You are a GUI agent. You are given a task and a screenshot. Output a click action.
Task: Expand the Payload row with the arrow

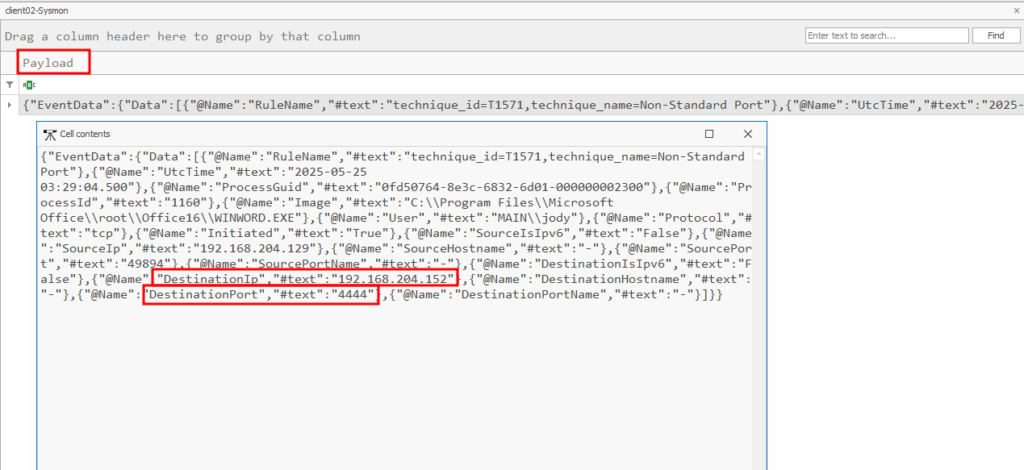pyautogui.click(x=10, y=105)
